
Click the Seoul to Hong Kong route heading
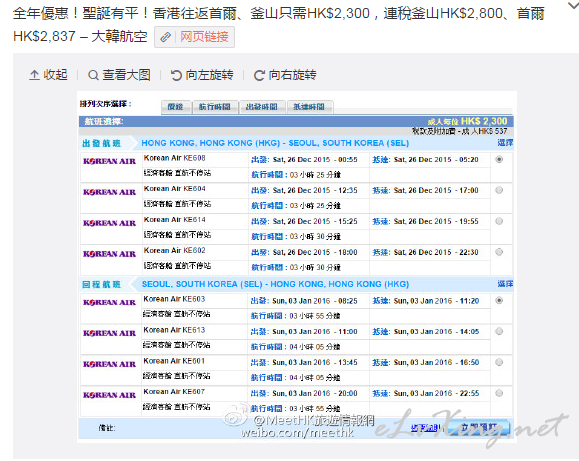[x=275, y=284]
